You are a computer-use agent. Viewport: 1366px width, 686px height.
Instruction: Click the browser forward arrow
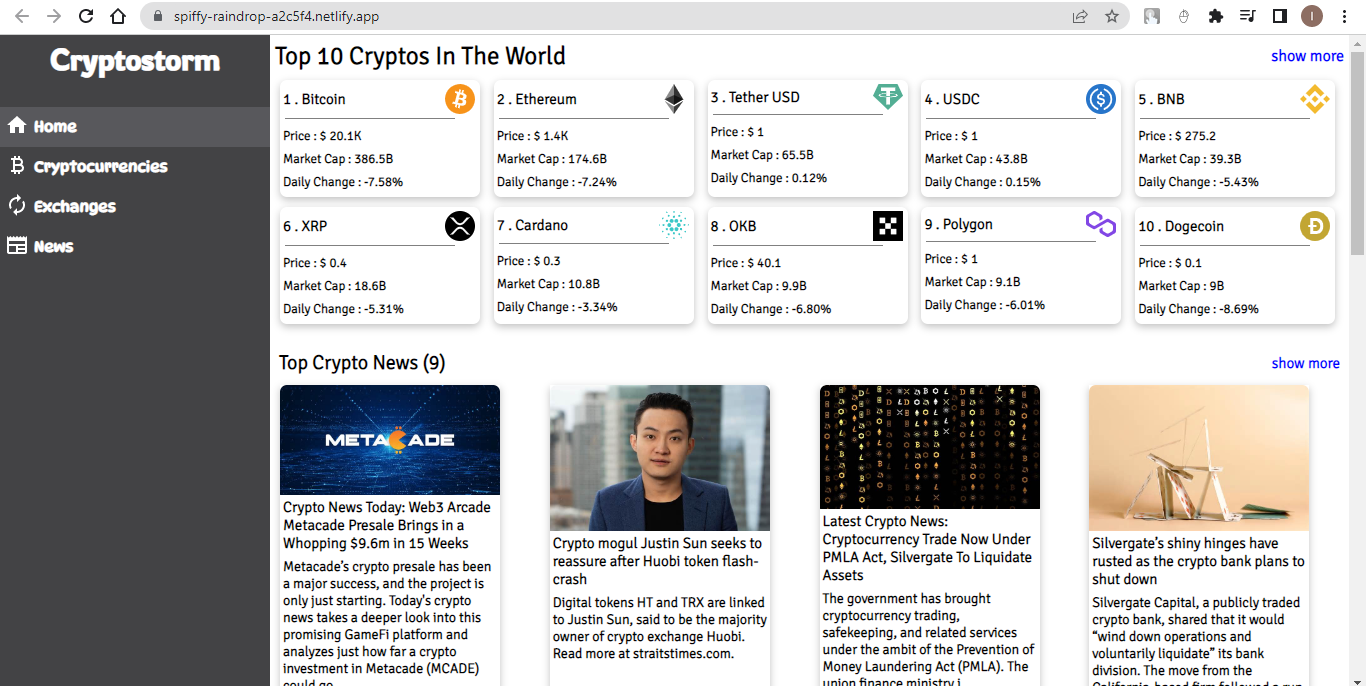point(54,16)
